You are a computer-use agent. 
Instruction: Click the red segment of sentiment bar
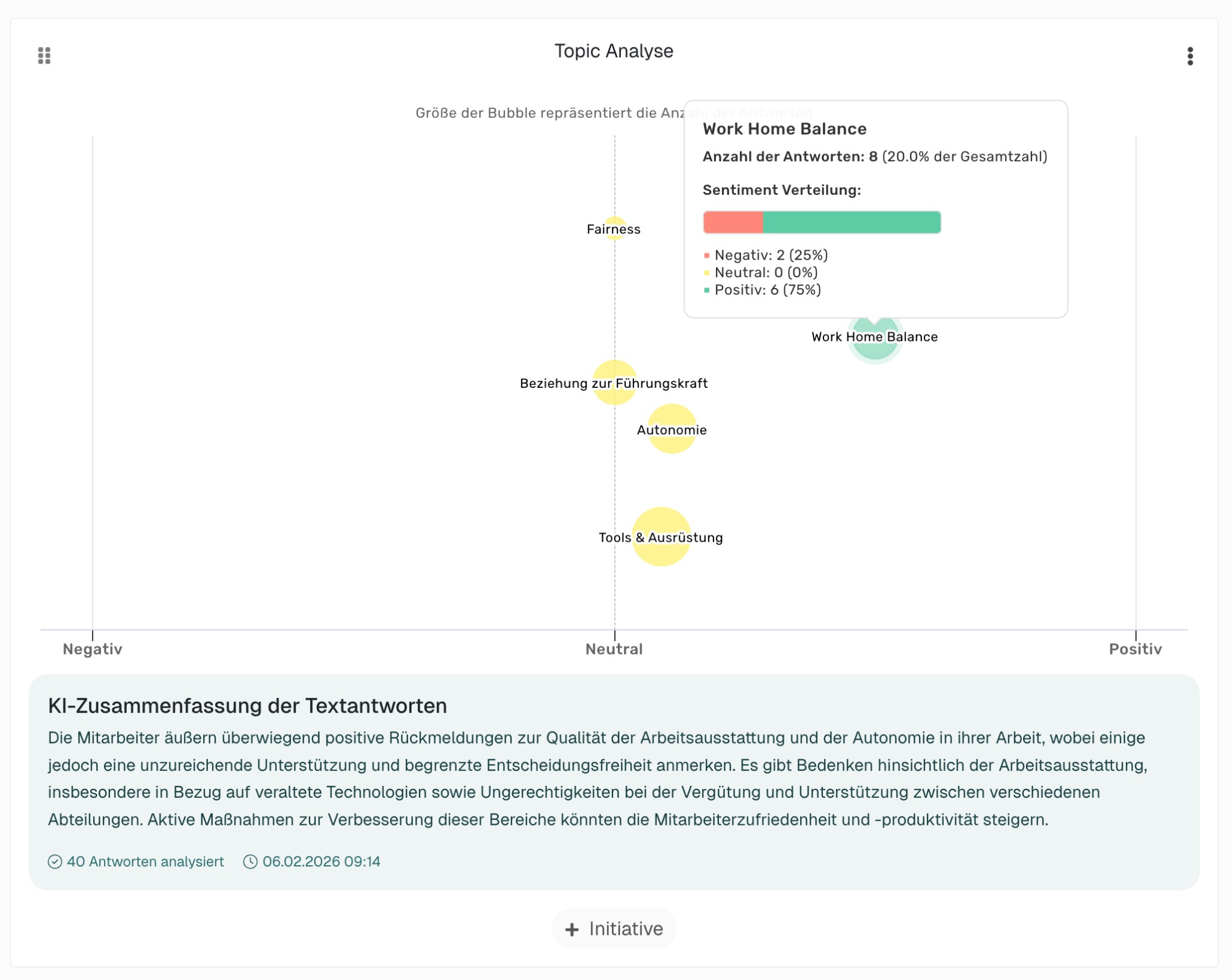[733, 222]
